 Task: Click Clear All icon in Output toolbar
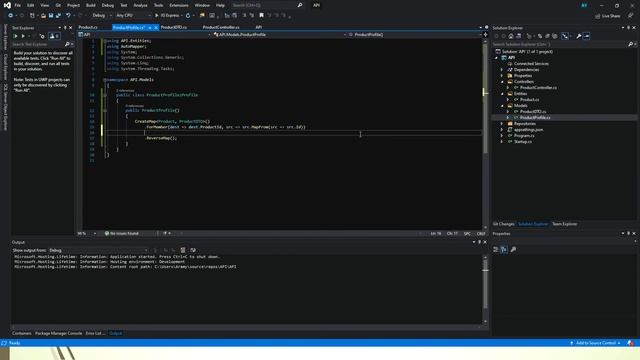tap(183, 250)
